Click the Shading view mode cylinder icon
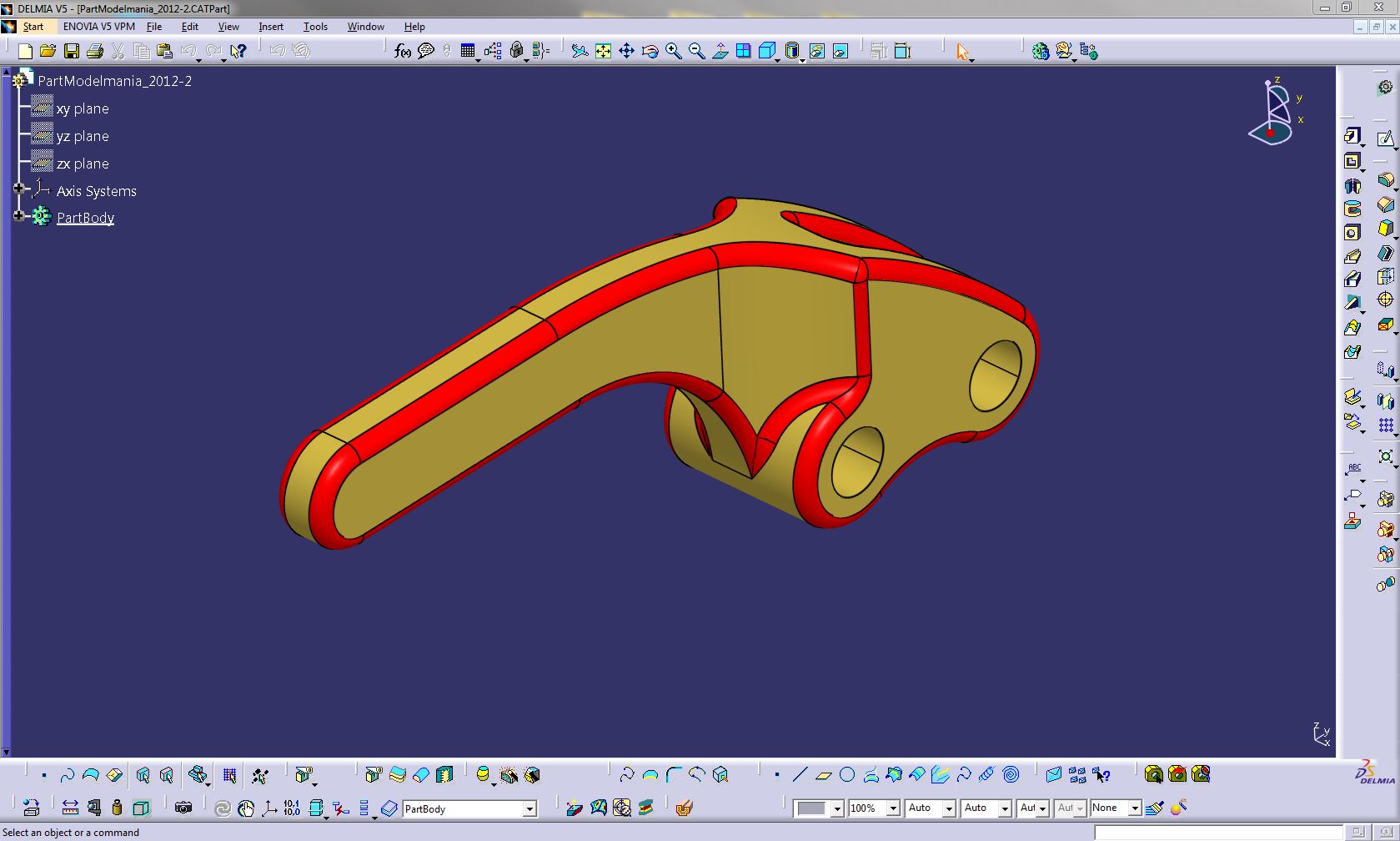This screenshot has width=1400, height=841. point(792,51)
